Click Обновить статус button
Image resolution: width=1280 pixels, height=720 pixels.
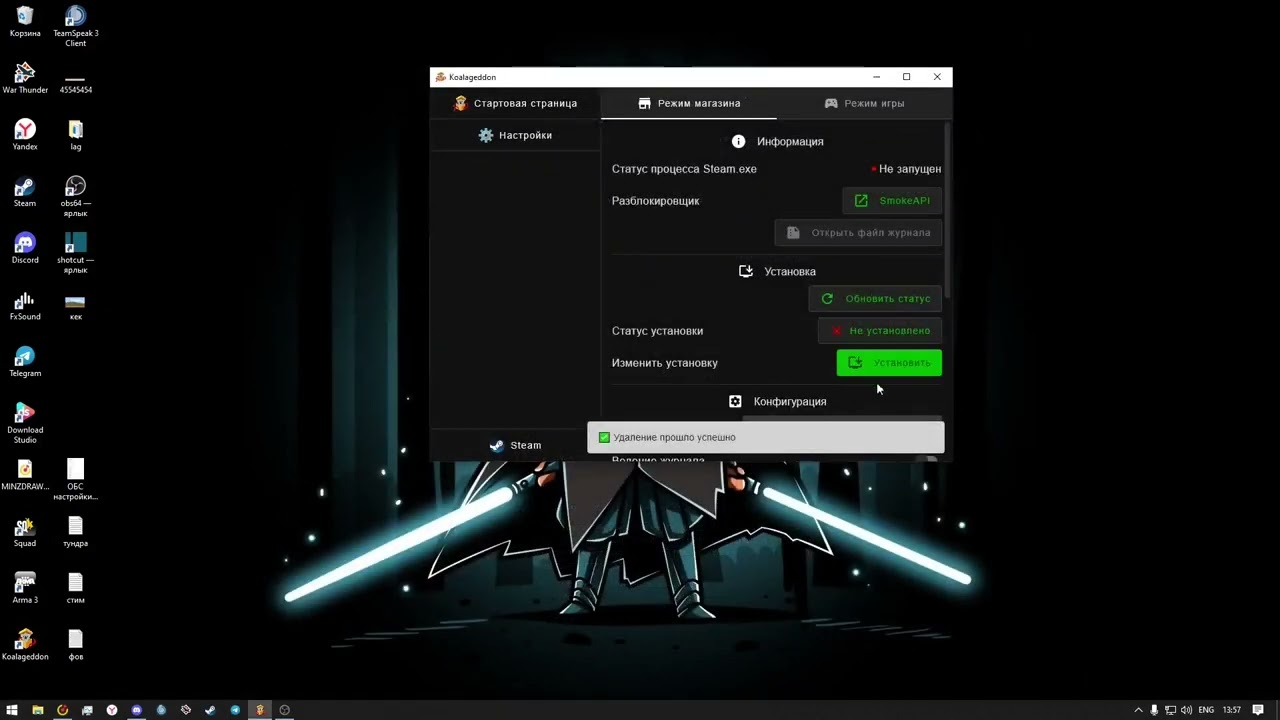tap(875, 299)
